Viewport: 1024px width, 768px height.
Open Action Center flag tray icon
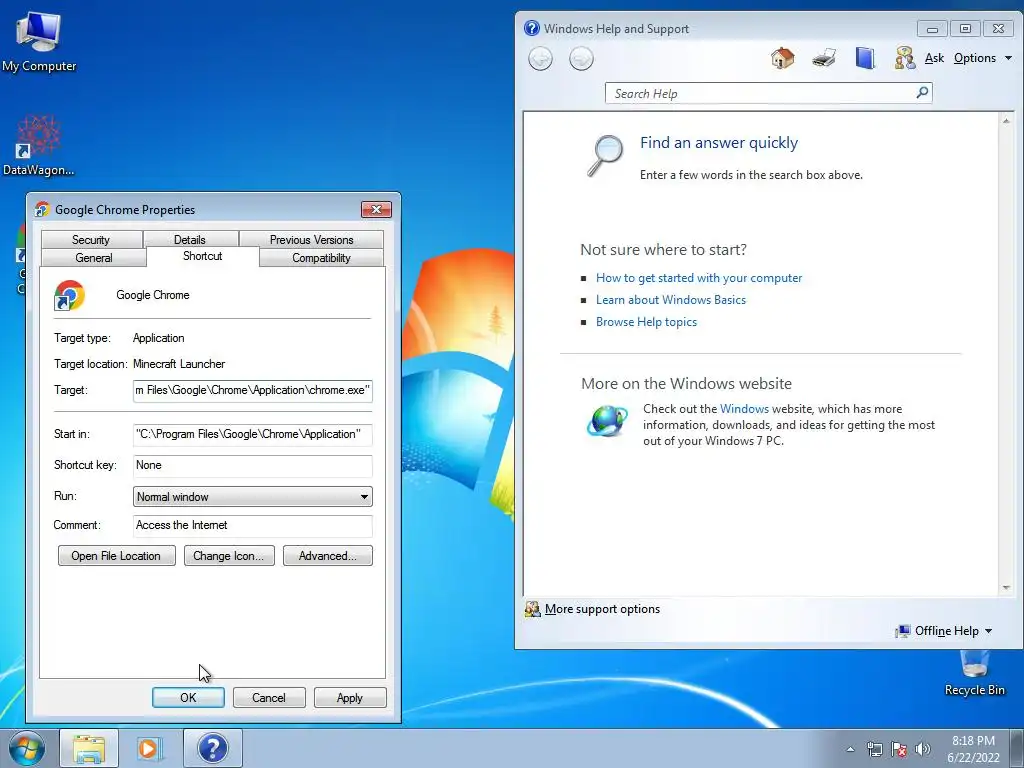coord(899,749)
